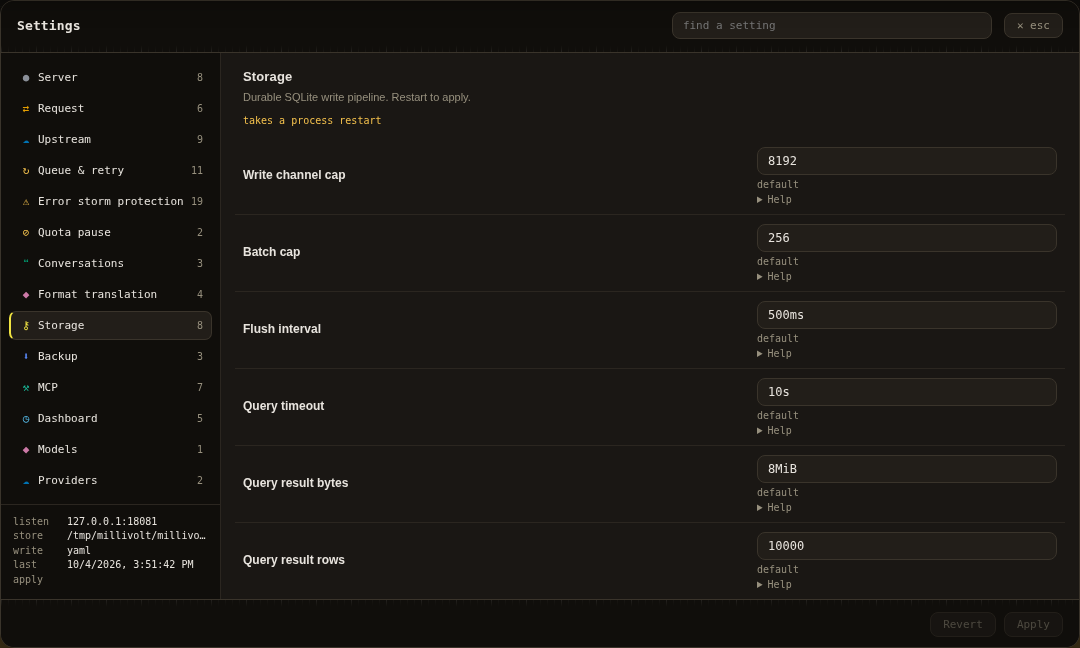Expand Help for Batch cap
Viewport: 1080px width, 648px height.
[774, 277]
